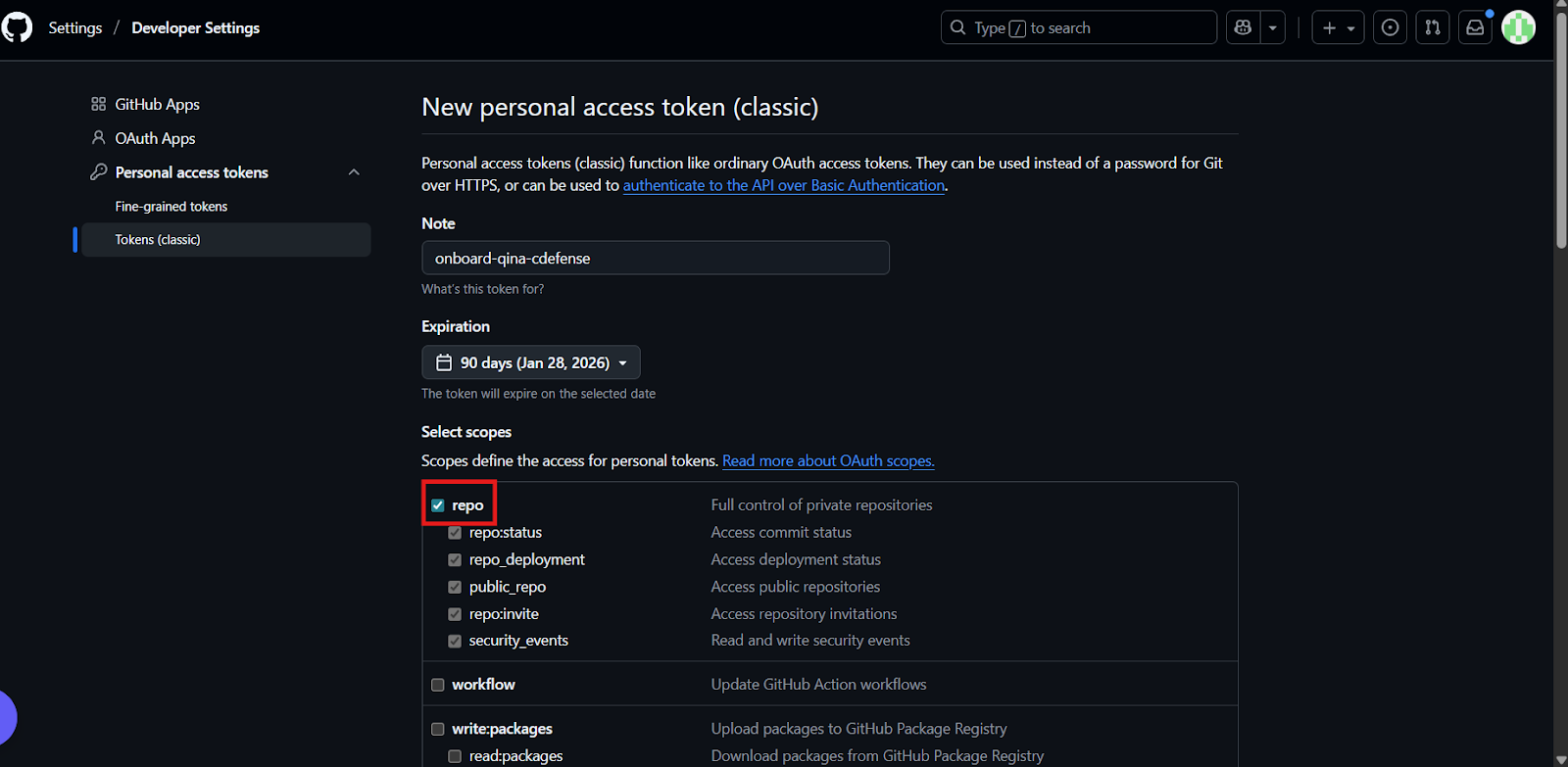Click 'Access commit status' description

pyautogui.click(x=781, y=533)
